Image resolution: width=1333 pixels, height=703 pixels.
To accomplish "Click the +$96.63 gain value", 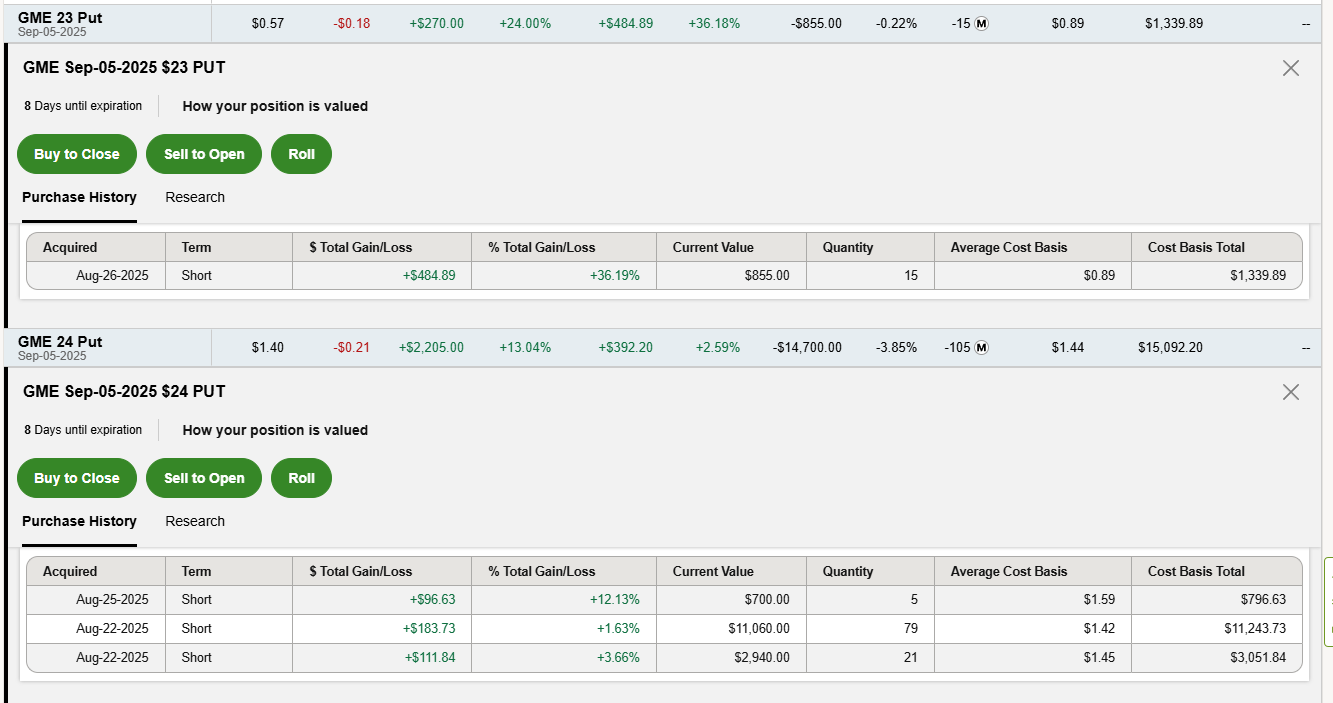I will [432, 599].
